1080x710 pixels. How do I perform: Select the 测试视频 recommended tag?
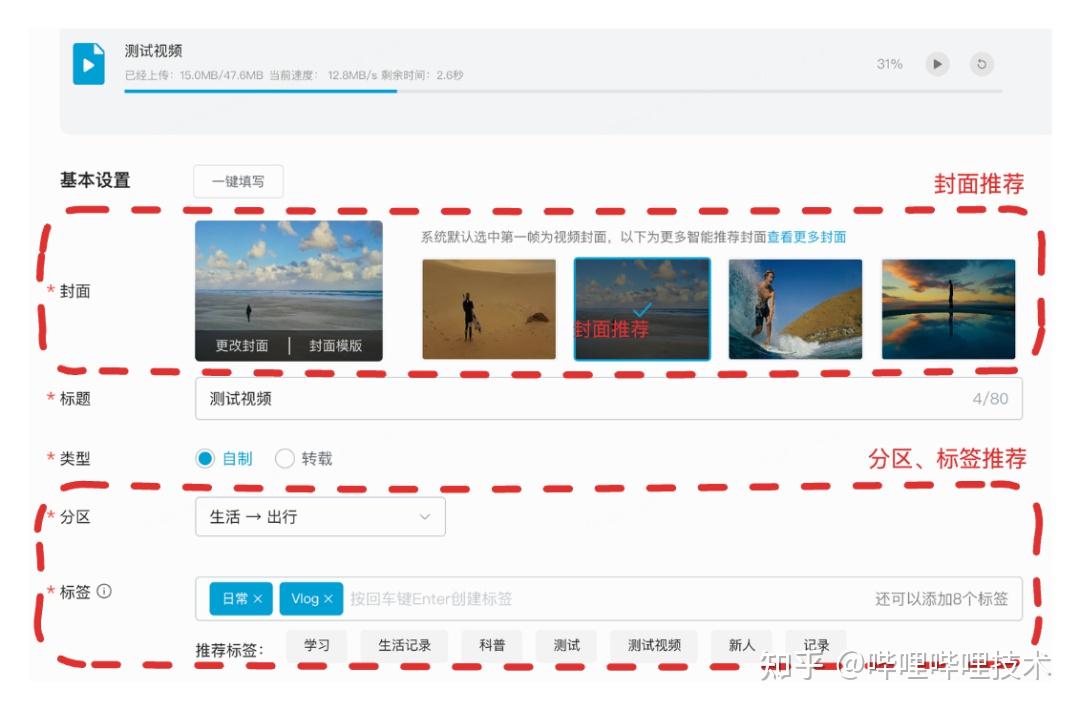[653, 645]
